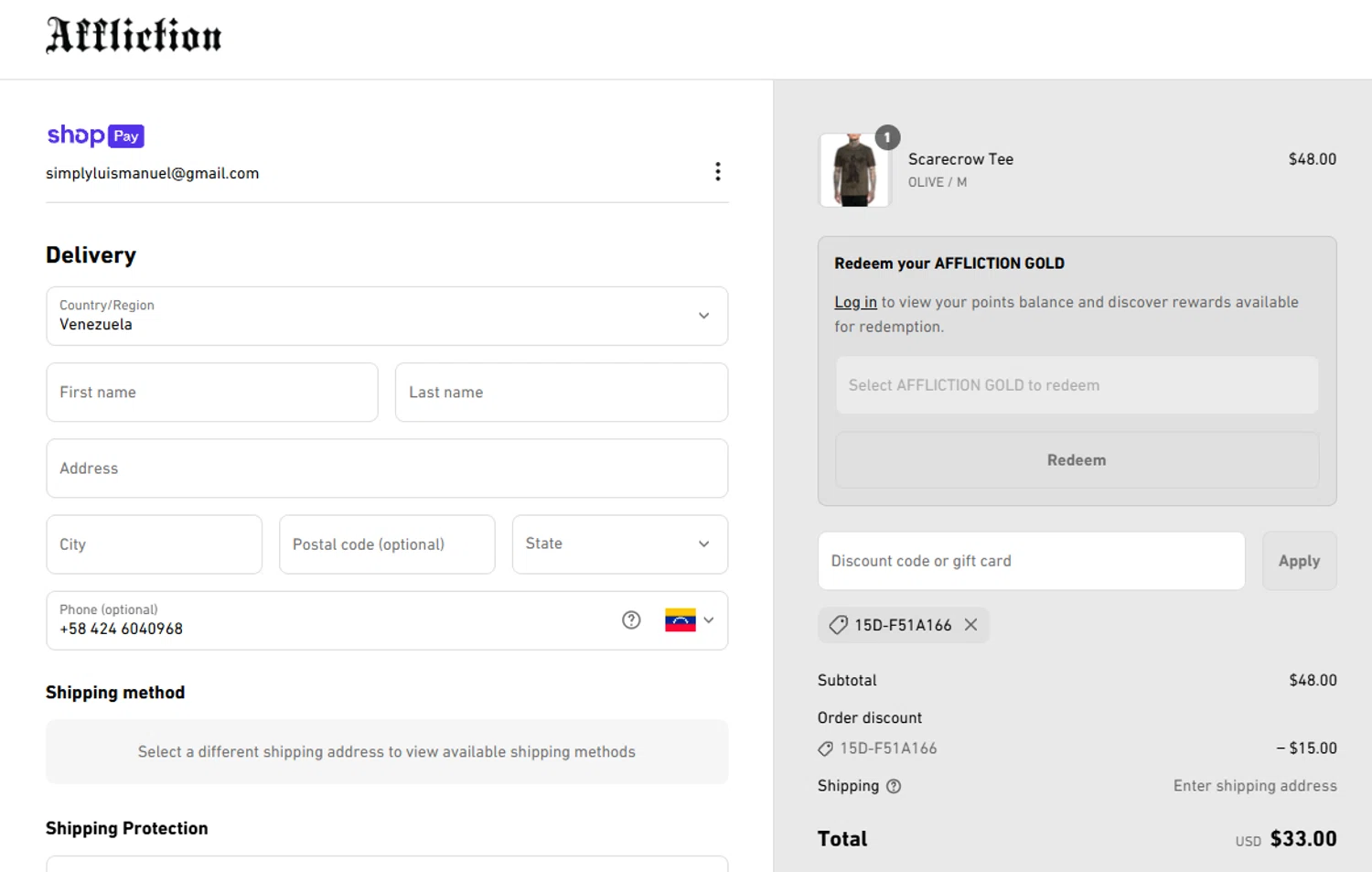Click the Enter shipping address text
Viewport: 1372px width, 872px height.
(1255, 786)
